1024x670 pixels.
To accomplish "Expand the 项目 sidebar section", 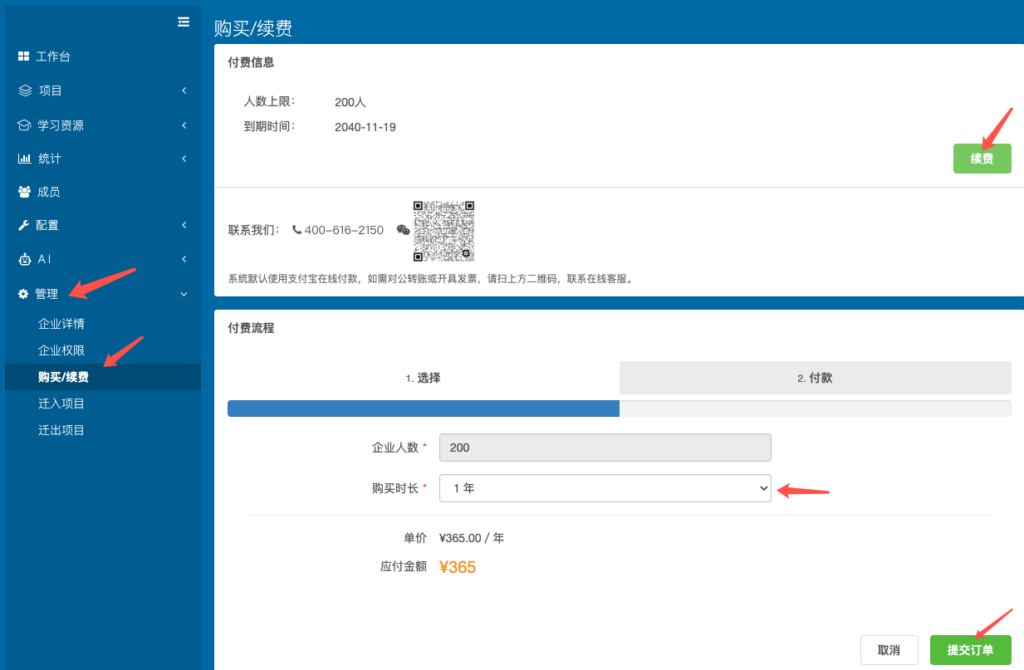I will coord(183,90).
